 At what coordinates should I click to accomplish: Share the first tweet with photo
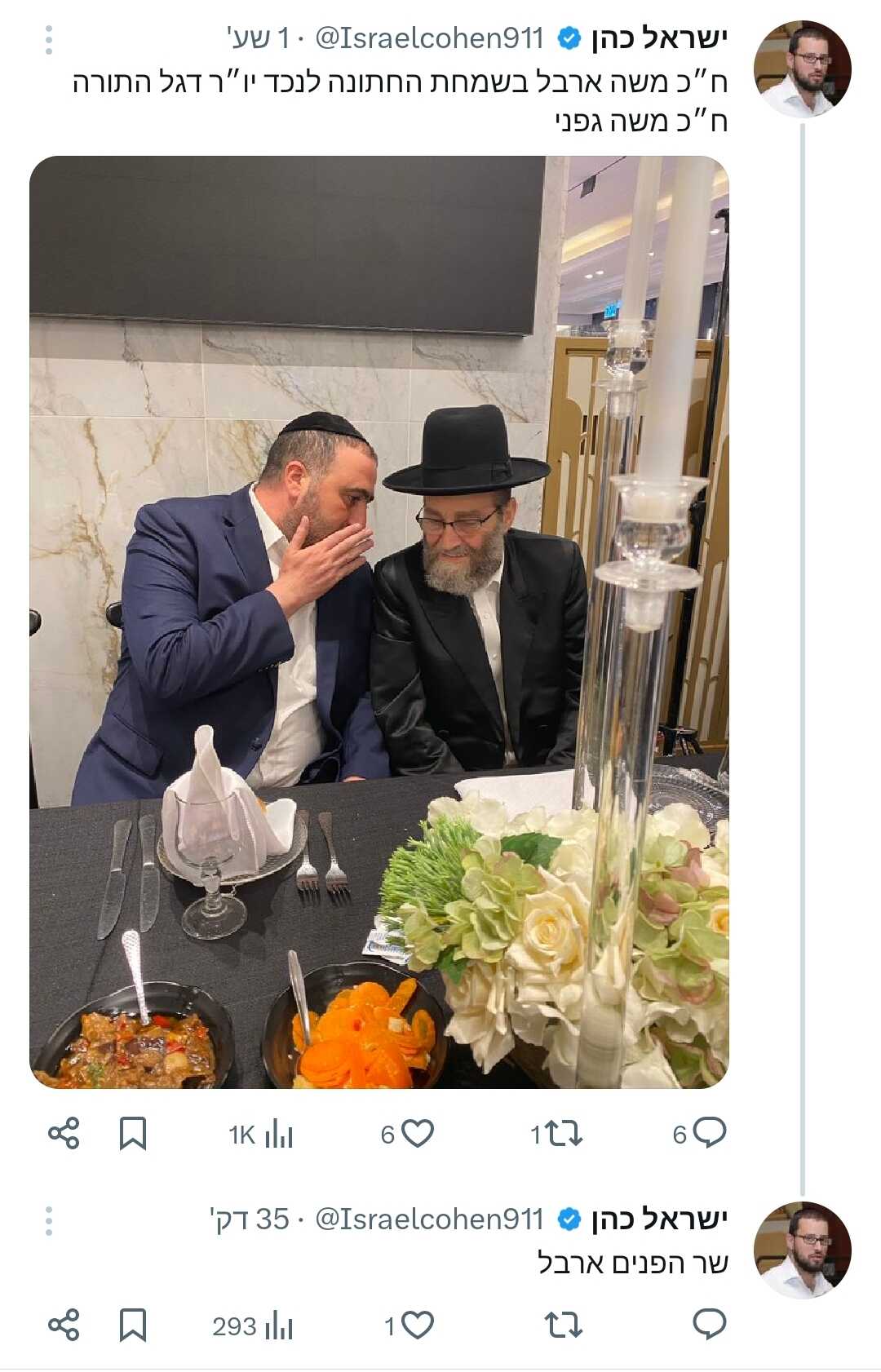(64, 1133)
